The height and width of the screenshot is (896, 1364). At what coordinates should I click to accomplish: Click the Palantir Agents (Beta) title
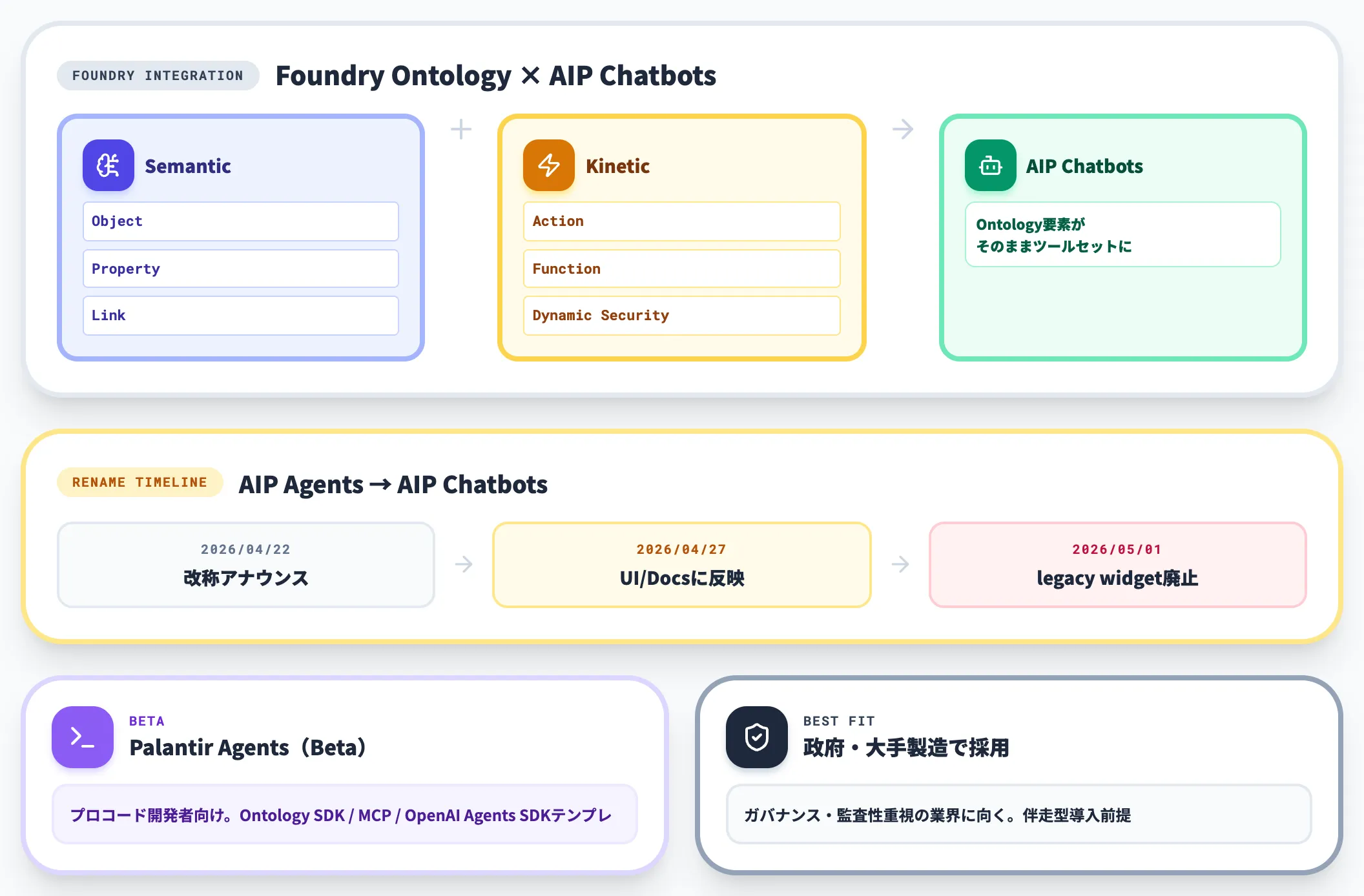[248, 748]
